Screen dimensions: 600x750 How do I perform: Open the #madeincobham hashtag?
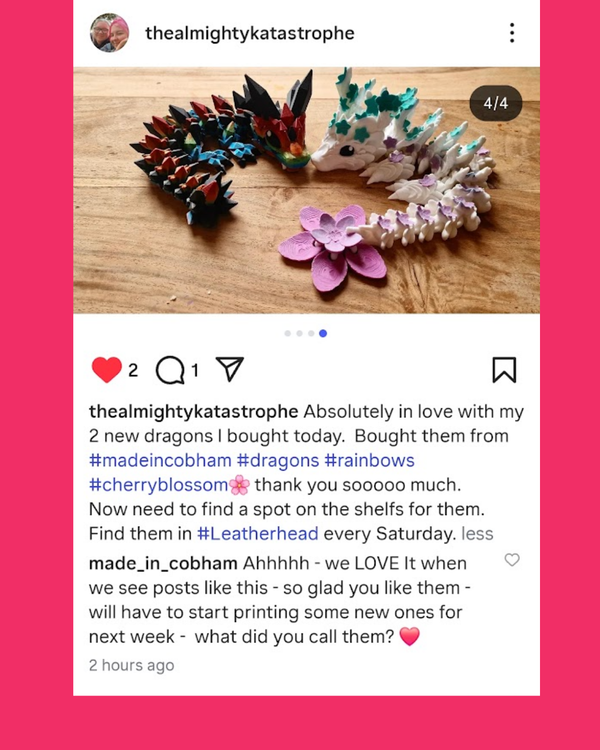(160, 460)
